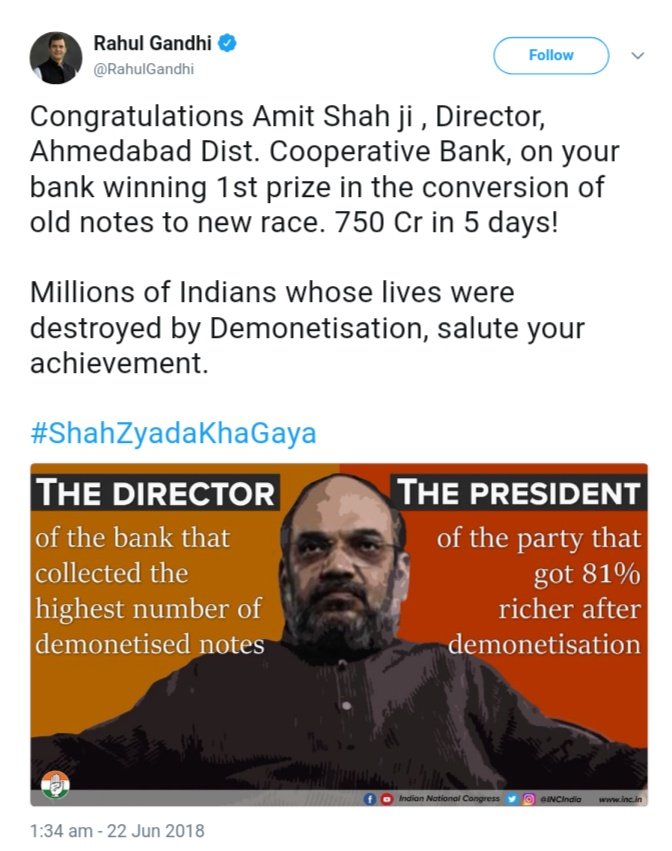Click THE DIRECTOR heading in image
The height and width of the screenshot is (851, 672).
tap(156, 493)
